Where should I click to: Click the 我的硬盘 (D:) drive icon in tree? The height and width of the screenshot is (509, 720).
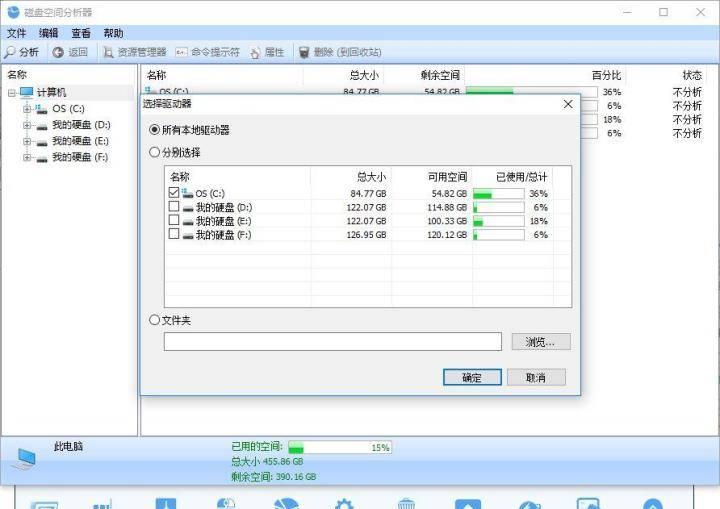coord(42,125)
